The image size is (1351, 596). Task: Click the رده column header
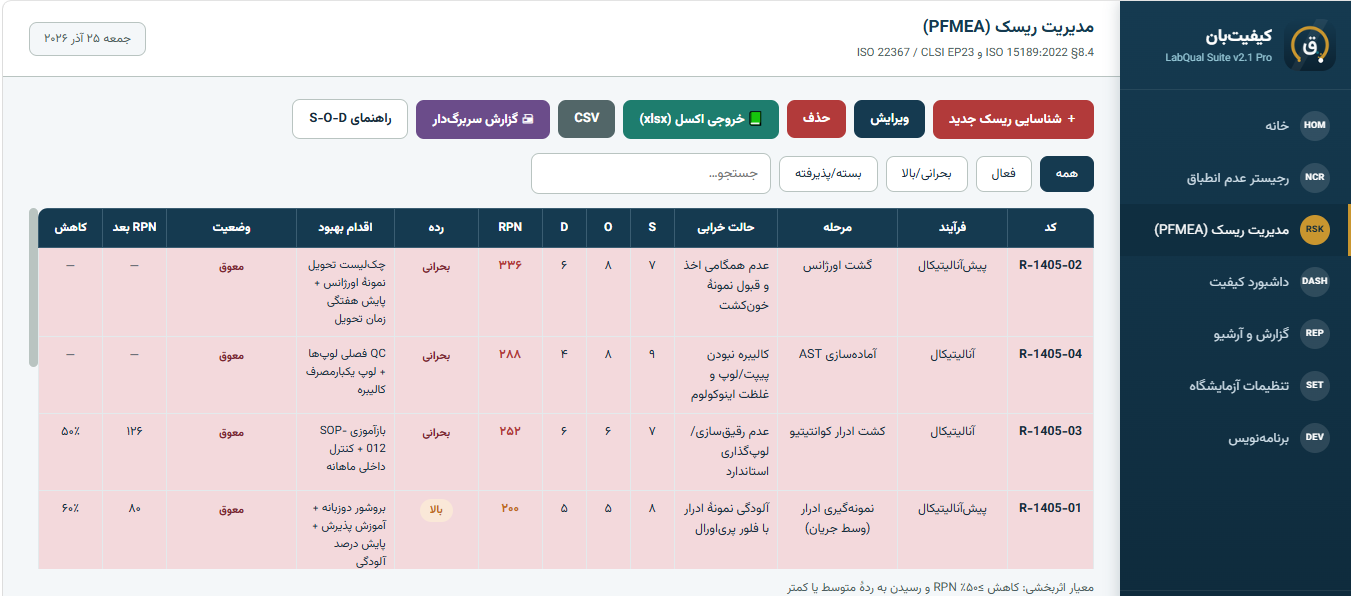click(436, 228)
